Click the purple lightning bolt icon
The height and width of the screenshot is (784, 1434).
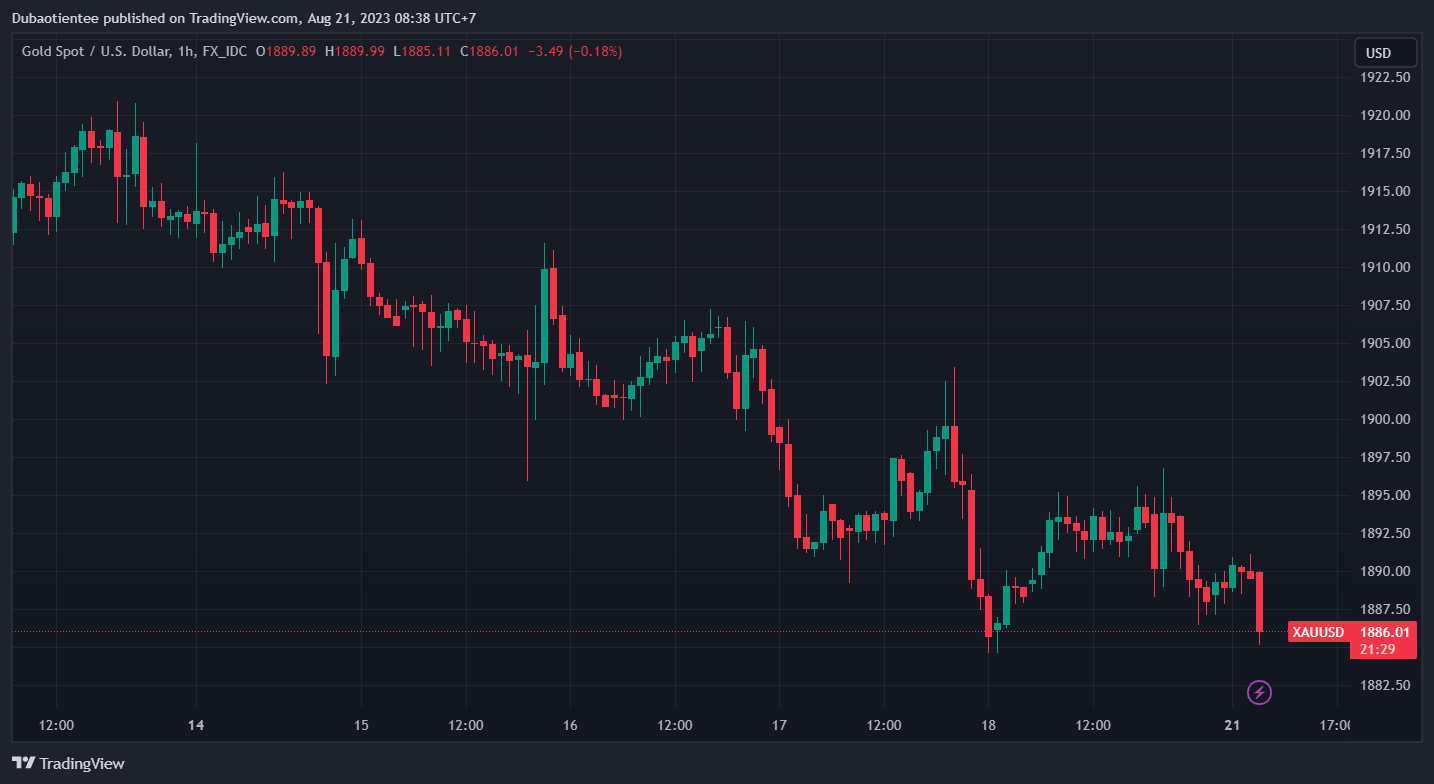click(1259, 691)
